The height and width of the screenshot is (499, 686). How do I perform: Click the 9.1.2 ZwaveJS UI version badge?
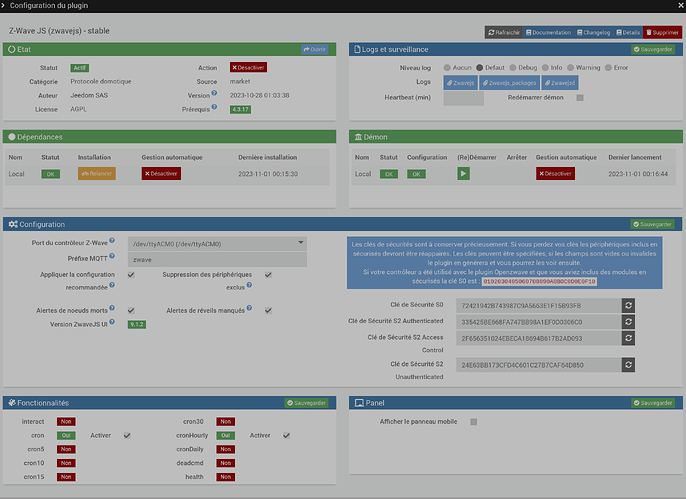pyautogui.click(x=136, y=325)
